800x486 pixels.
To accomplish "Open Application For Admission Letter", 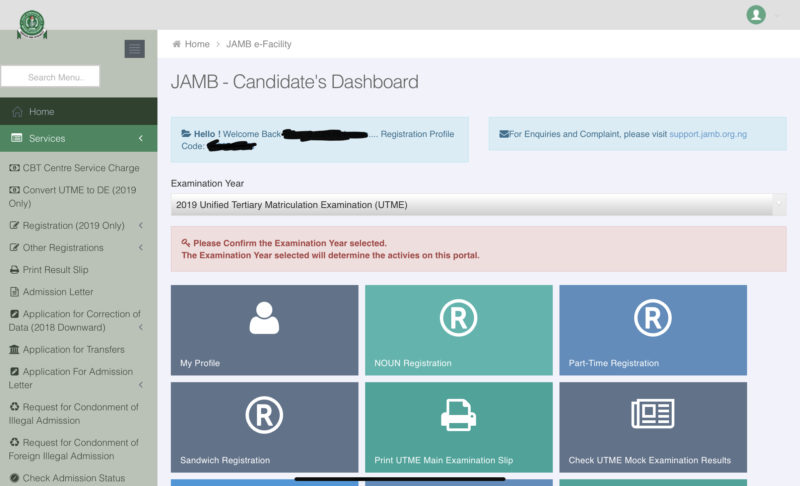I will pyautogui.click(x=71, y=378).
